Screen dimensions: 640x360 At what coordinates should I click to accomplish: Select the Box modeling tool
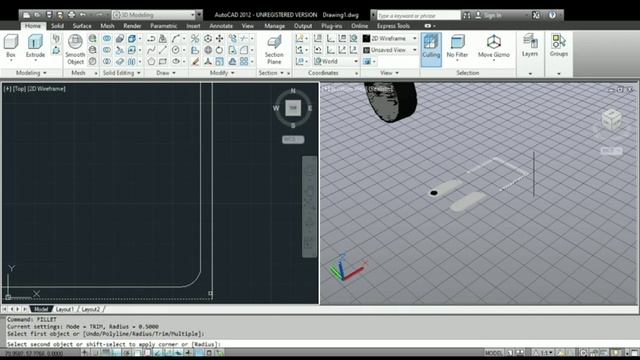tap(11, 46)
